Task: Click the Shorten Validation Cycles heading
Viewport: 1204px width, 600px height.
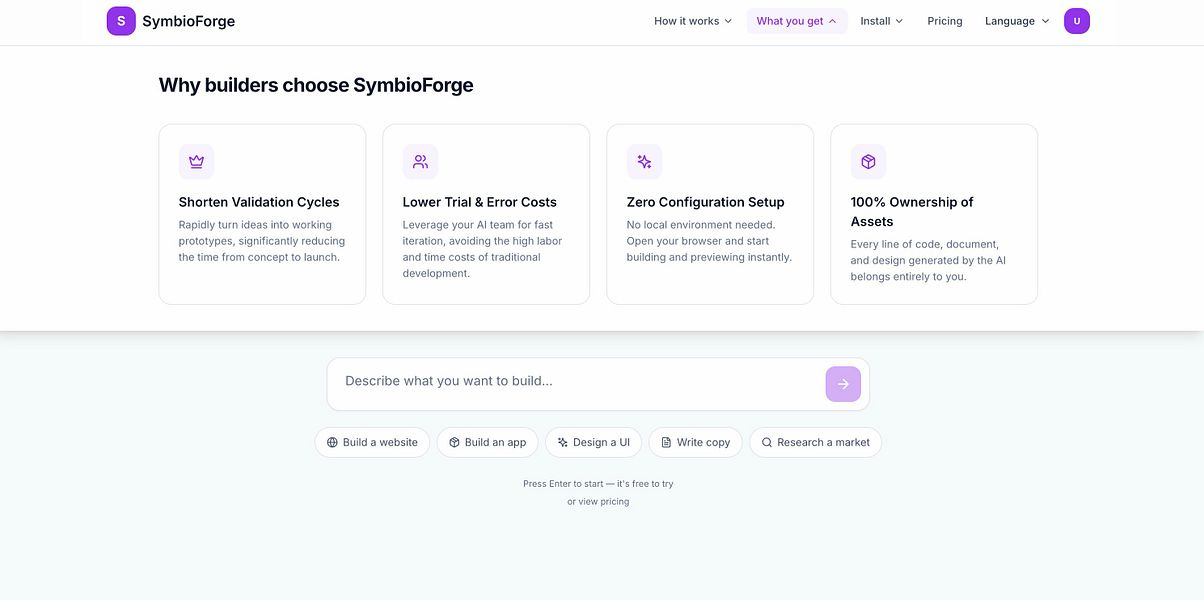Action: coord(259,202)
